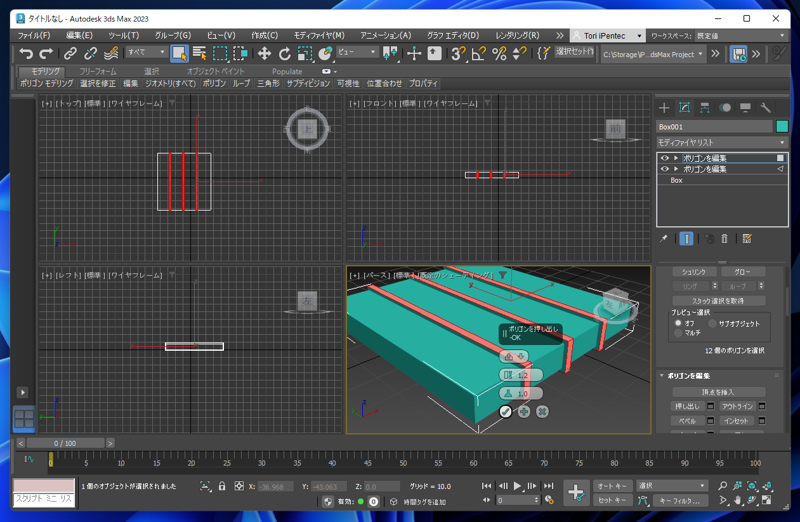Toggle the selection lock padlock icon
800x522 pixels.
pyautogui.click(x=222, y=486)
